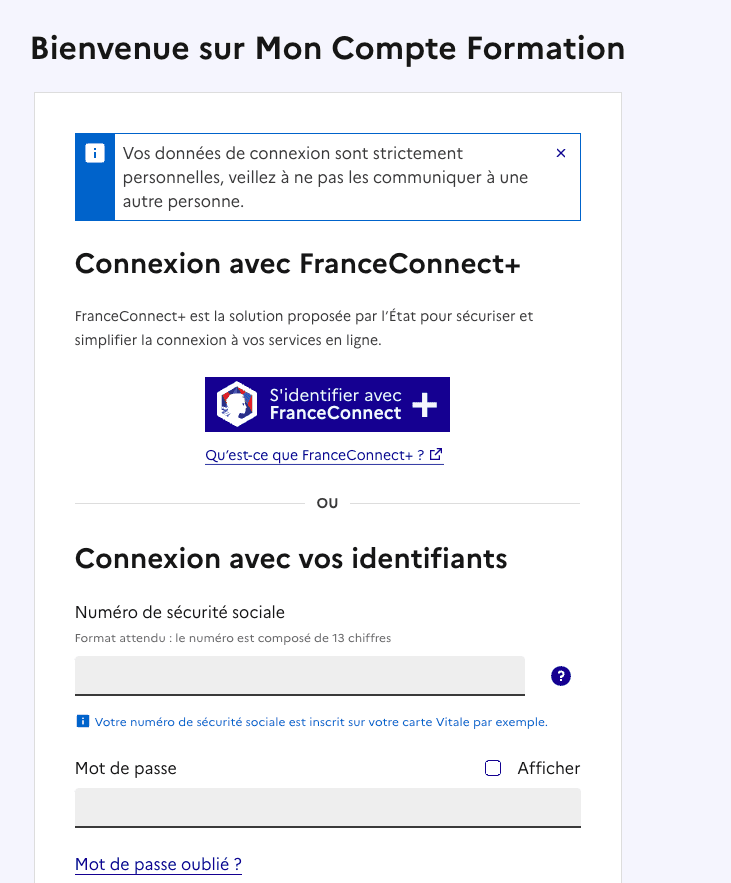This screenshot has height=883, width=731.
Task: Click the Numéro de sécurité sociale label
Action: coord(180,612)
